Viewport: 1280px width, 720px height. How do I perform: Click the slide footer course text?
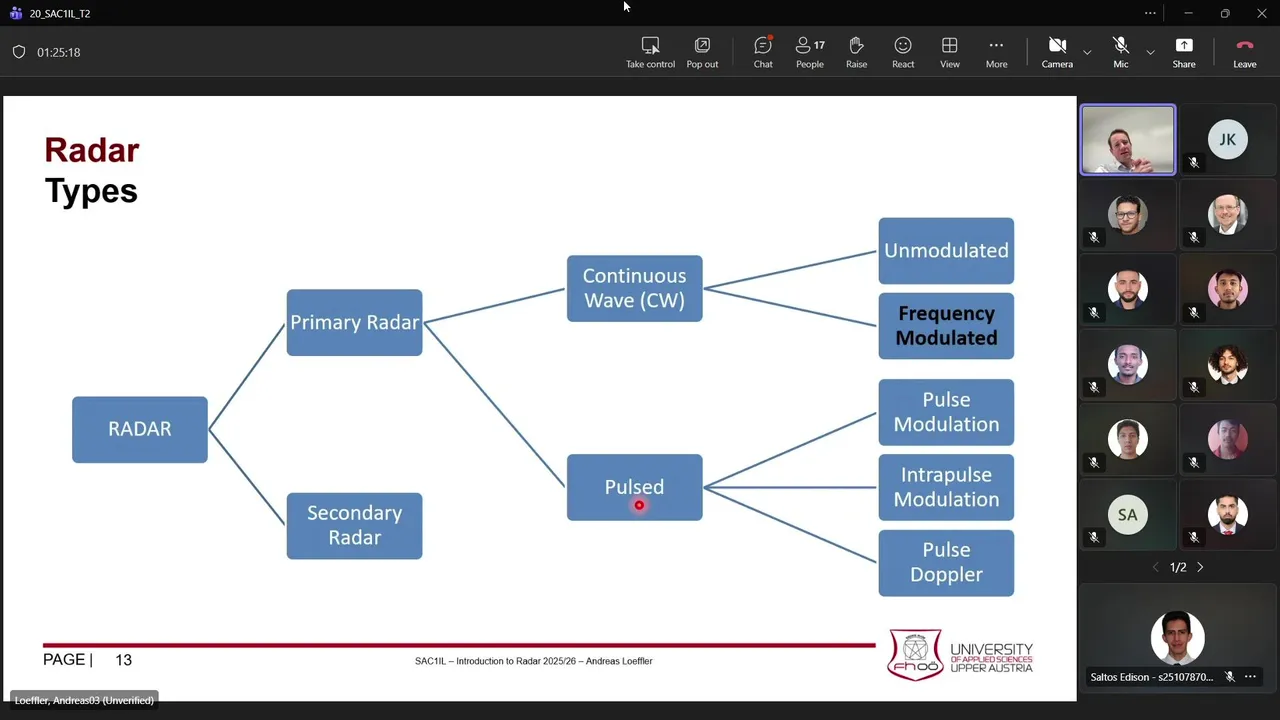534,661
